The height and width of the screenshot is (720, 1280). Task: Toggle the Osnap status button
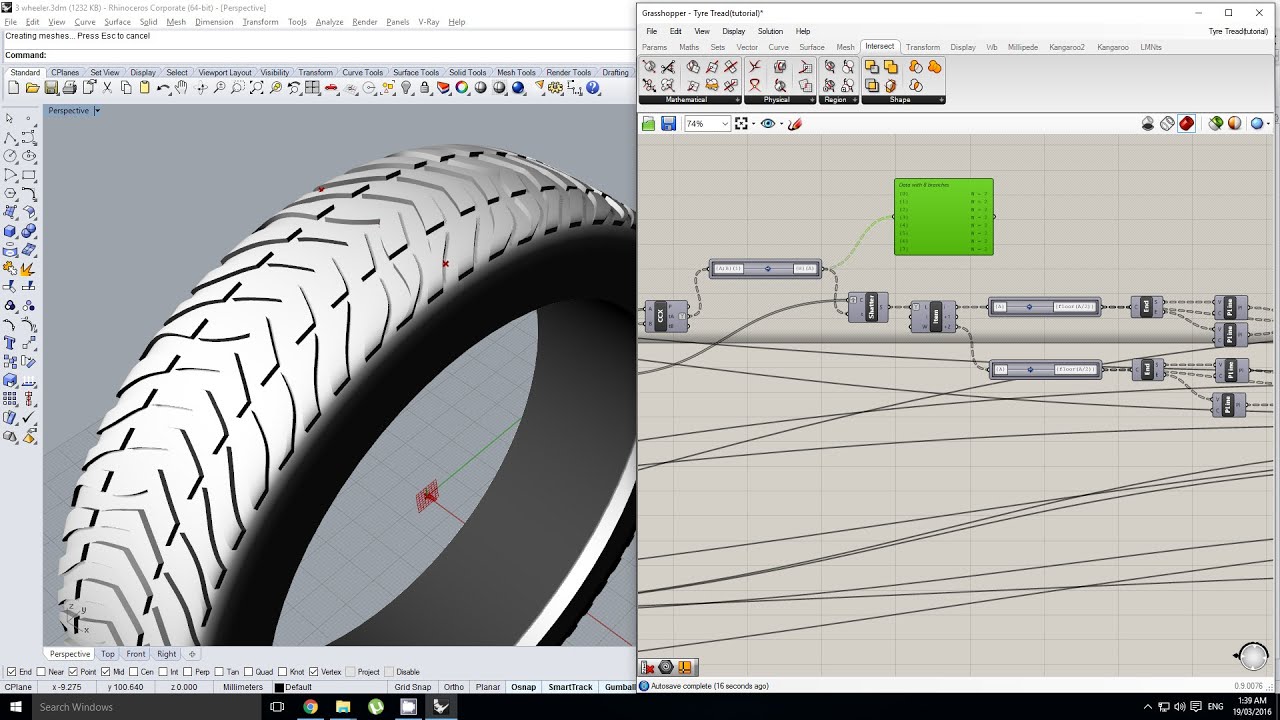pos(523,687)
